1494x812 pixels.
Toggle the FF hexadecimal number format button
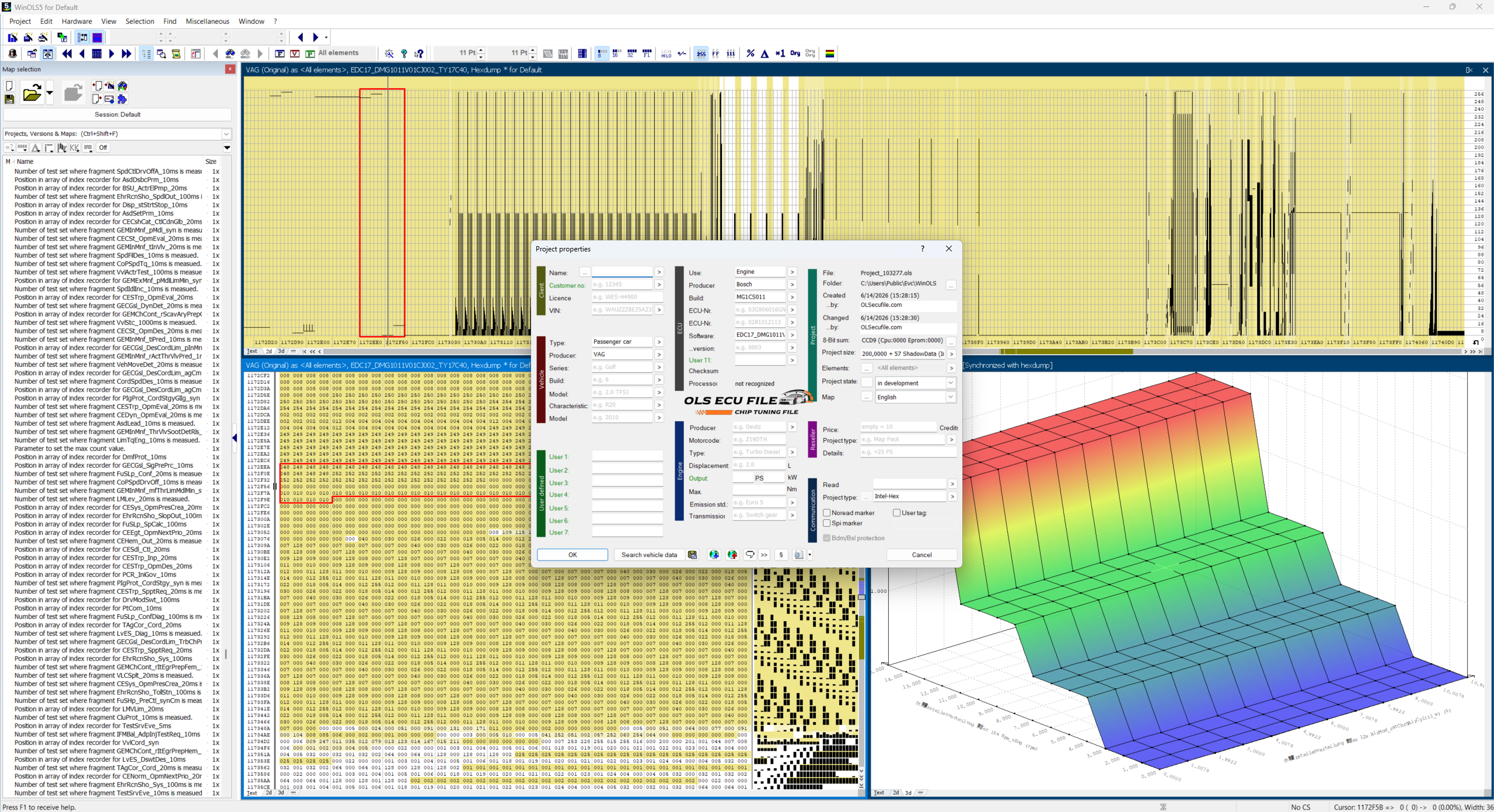[715, 54]
